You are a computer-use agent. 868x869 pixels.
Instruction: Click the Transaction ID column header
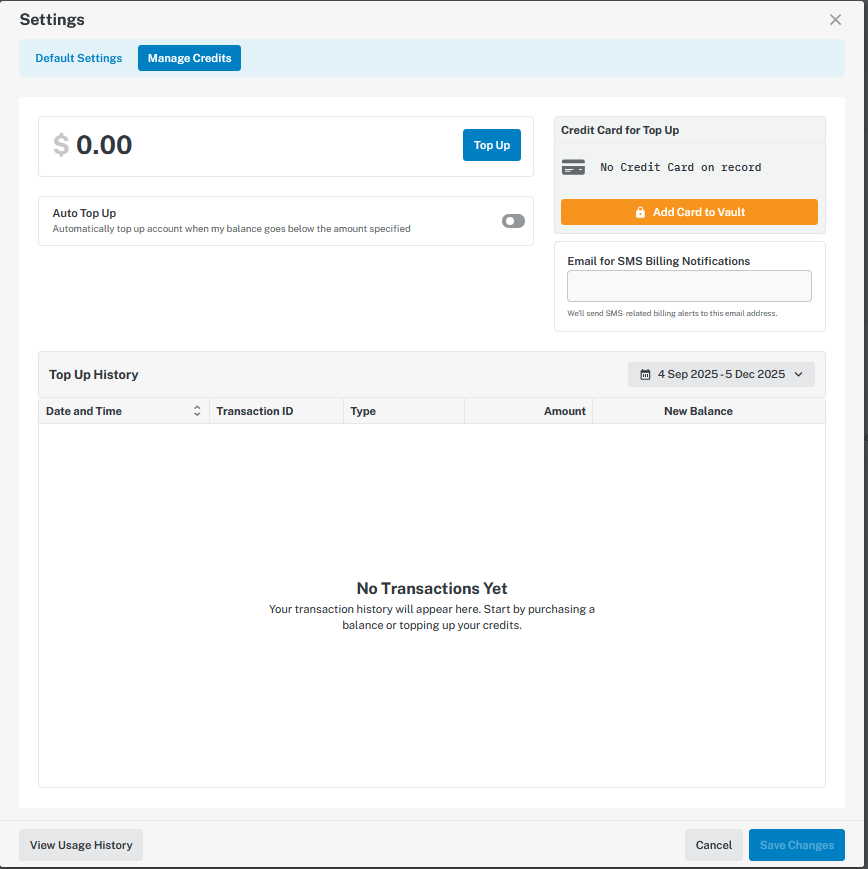255,411
